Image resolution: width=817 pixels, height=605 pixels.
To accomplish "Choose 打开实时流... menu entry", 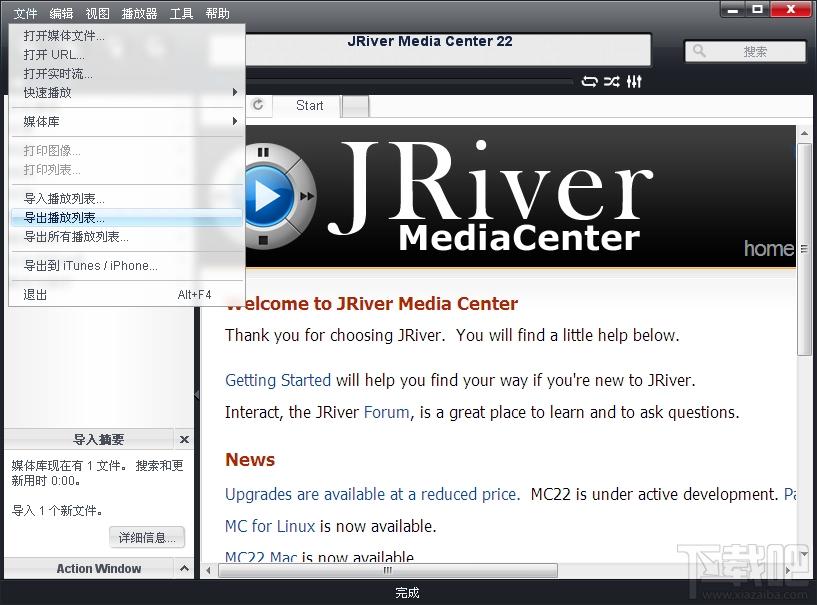I will tap(127, 73).
